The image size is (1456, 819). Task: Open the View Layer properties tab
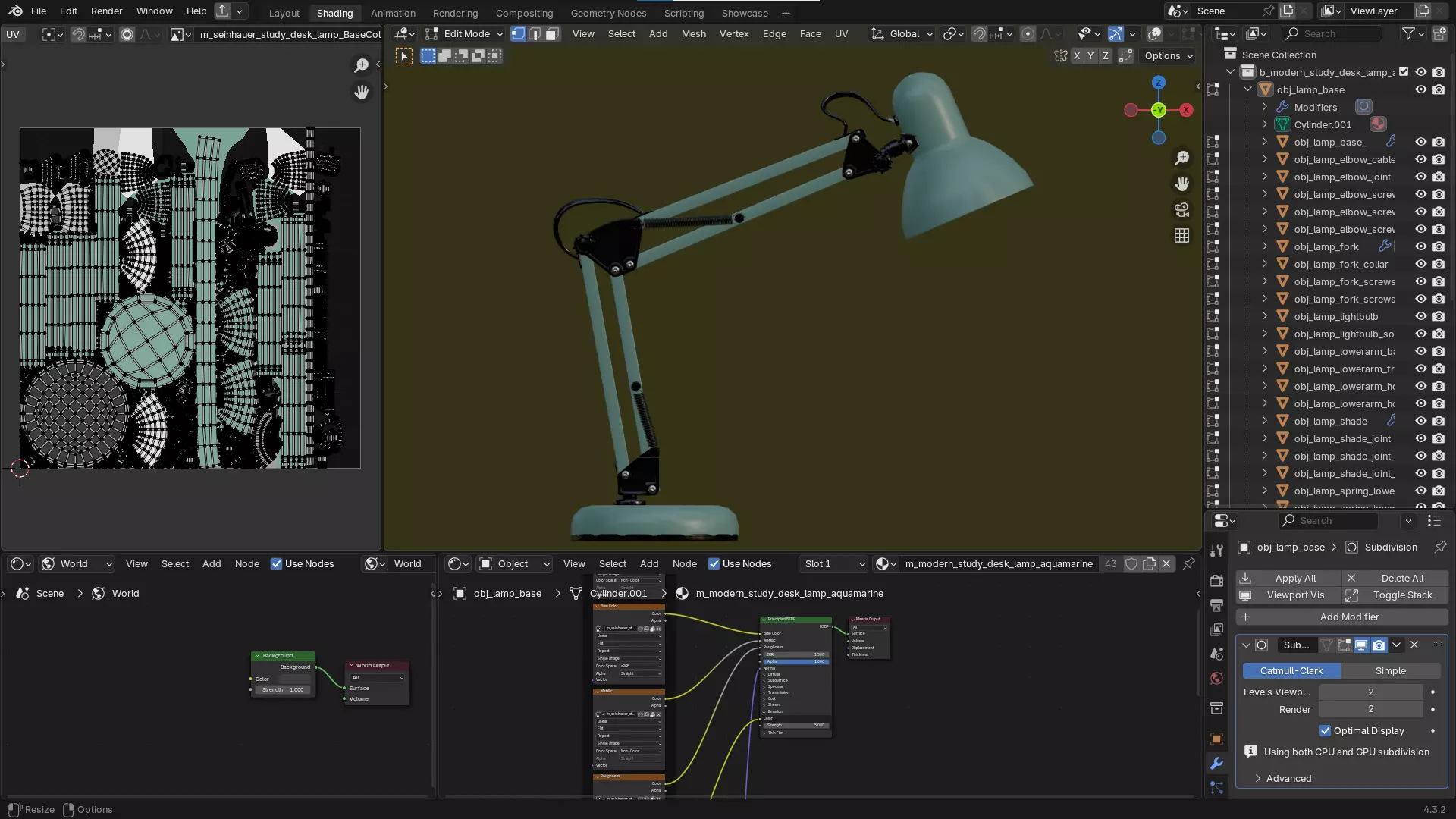1216,629
